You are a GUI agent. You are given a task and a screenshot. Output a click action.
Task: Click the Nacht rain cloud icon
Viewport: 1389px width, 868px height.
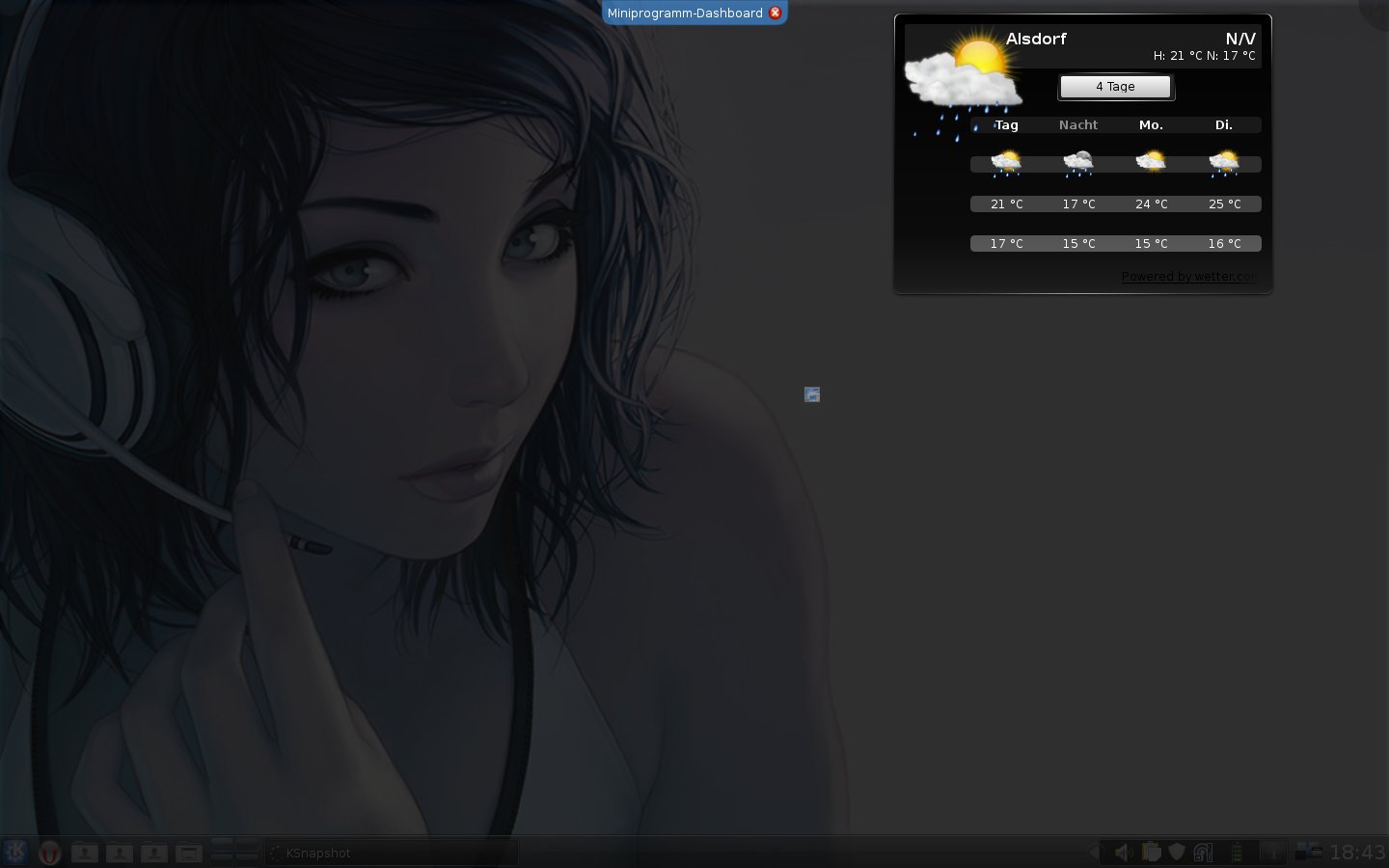1078,163
